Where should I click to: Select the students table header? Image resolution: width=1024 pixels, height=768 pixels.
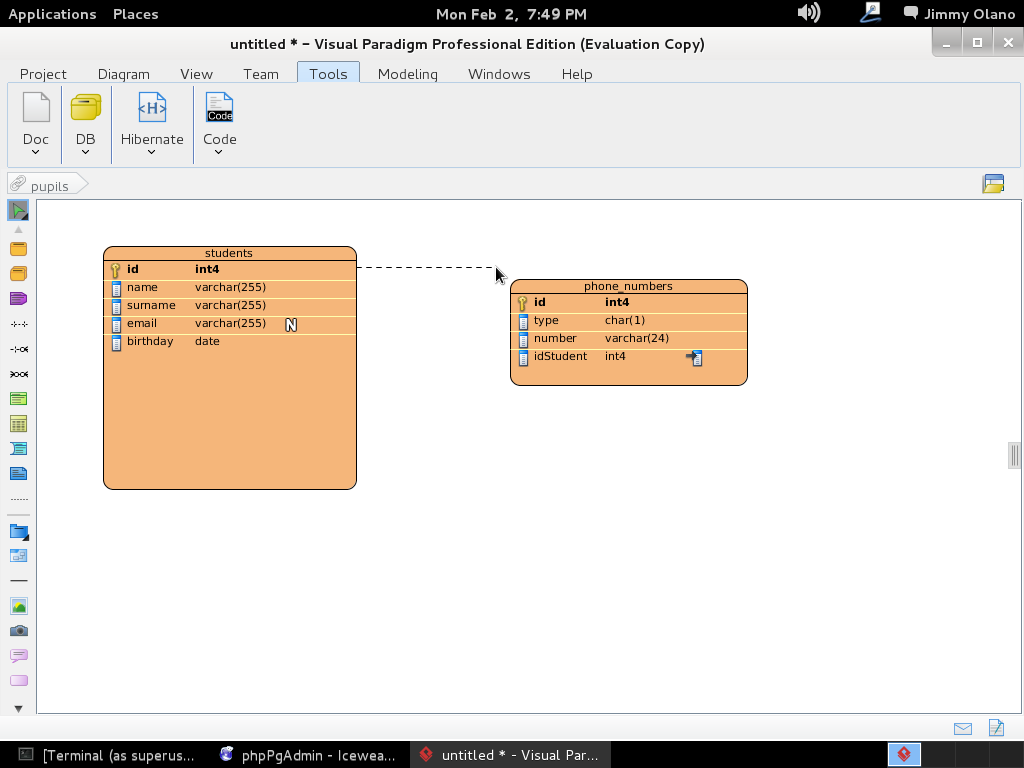click(x=229, y=253)
